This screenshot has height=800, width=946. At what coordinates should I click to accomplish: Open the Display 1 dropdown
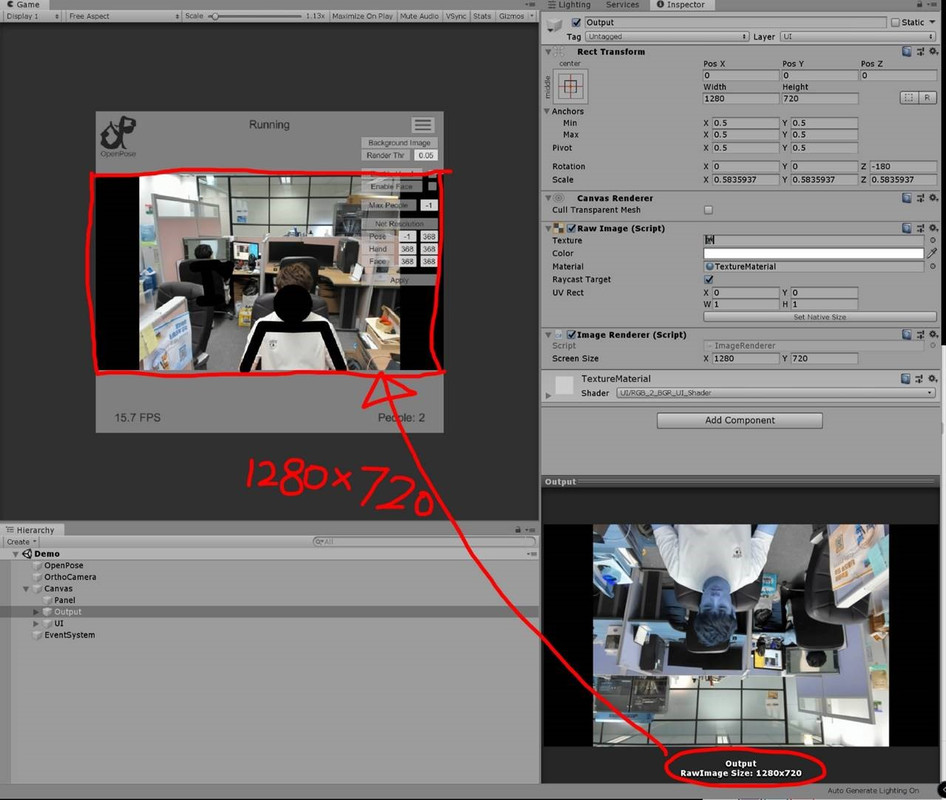tap(33, 16)
